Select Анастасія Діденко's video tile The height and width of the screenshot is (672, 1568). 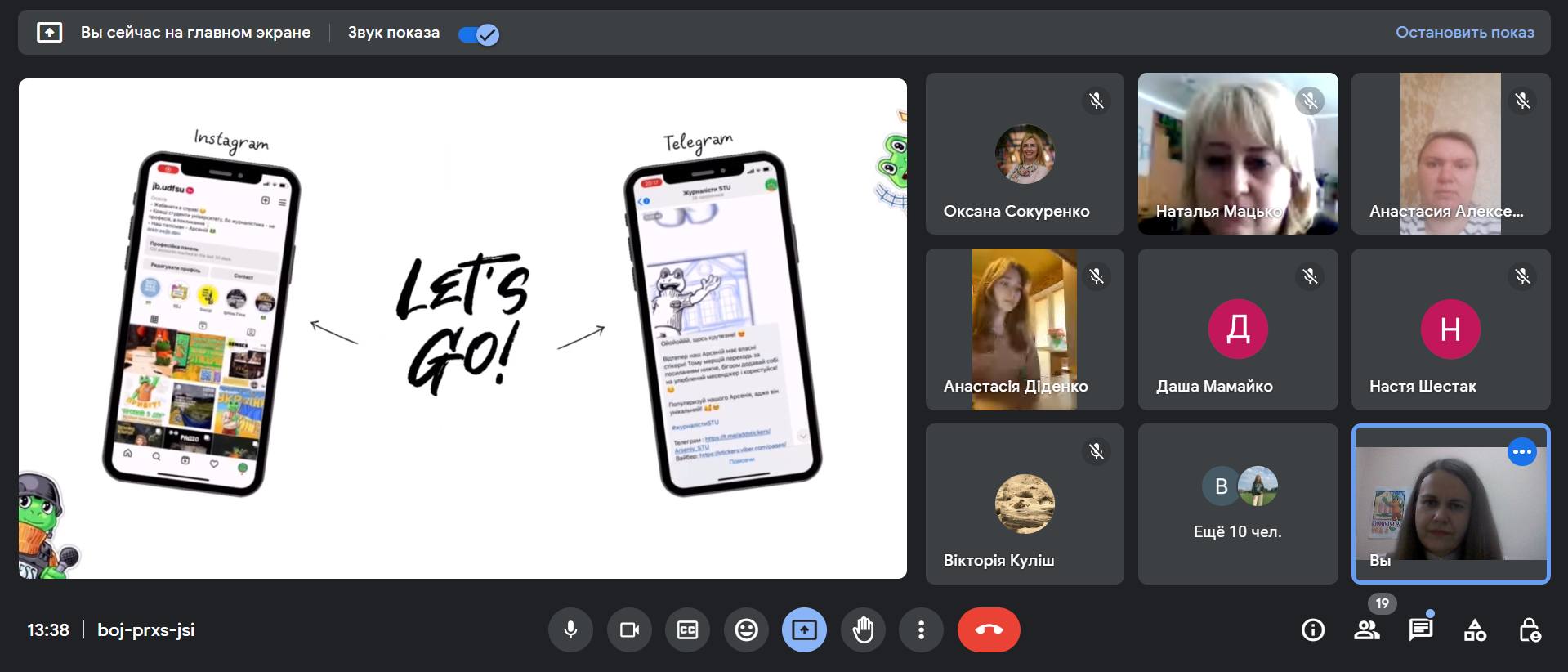pos(1025,329)
